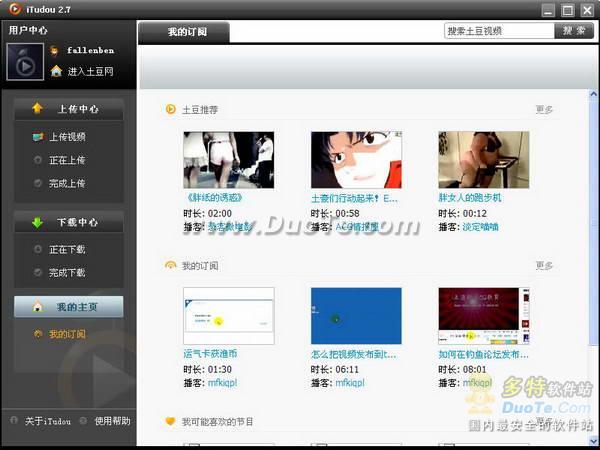Viewport: 600px width, 450px height.
Task: Select 上传视频 in the sidebar
Action: click(x=67, y=137)
